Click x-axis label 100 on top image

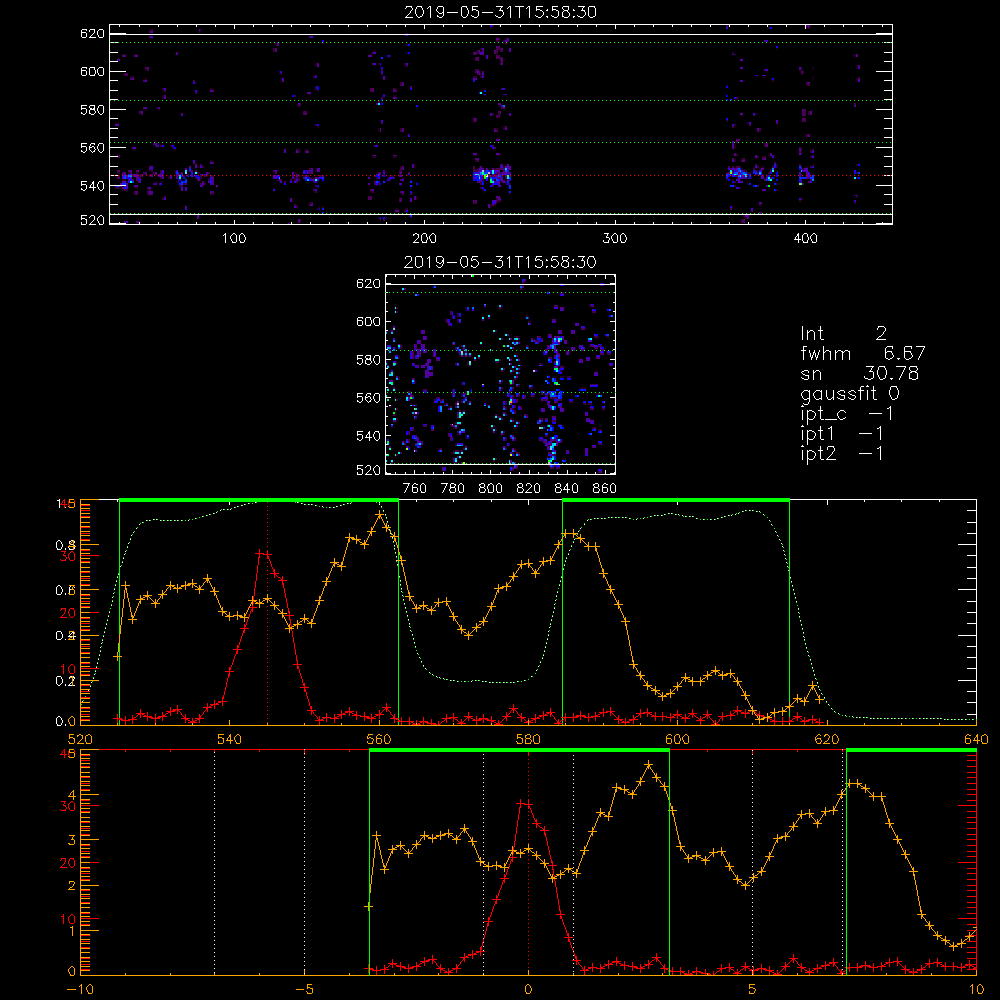[x=234, y=239]
